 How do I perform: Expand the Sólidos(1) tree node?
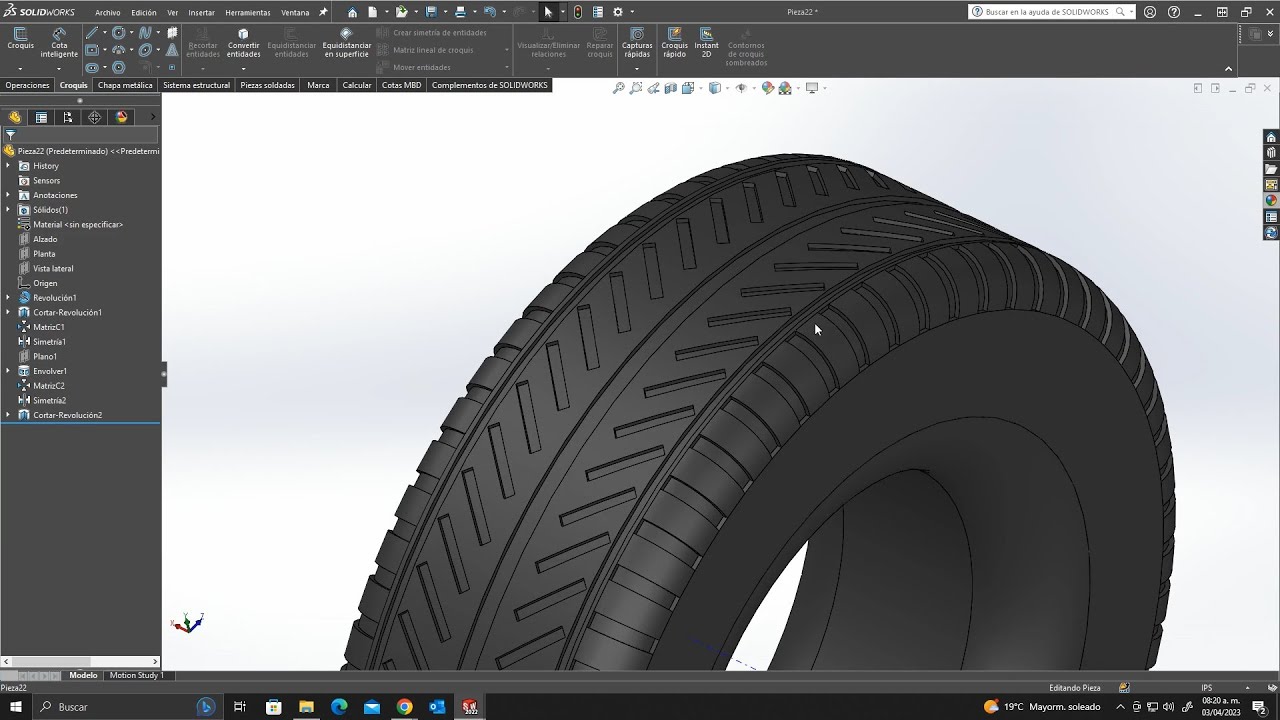pos(8,210)
